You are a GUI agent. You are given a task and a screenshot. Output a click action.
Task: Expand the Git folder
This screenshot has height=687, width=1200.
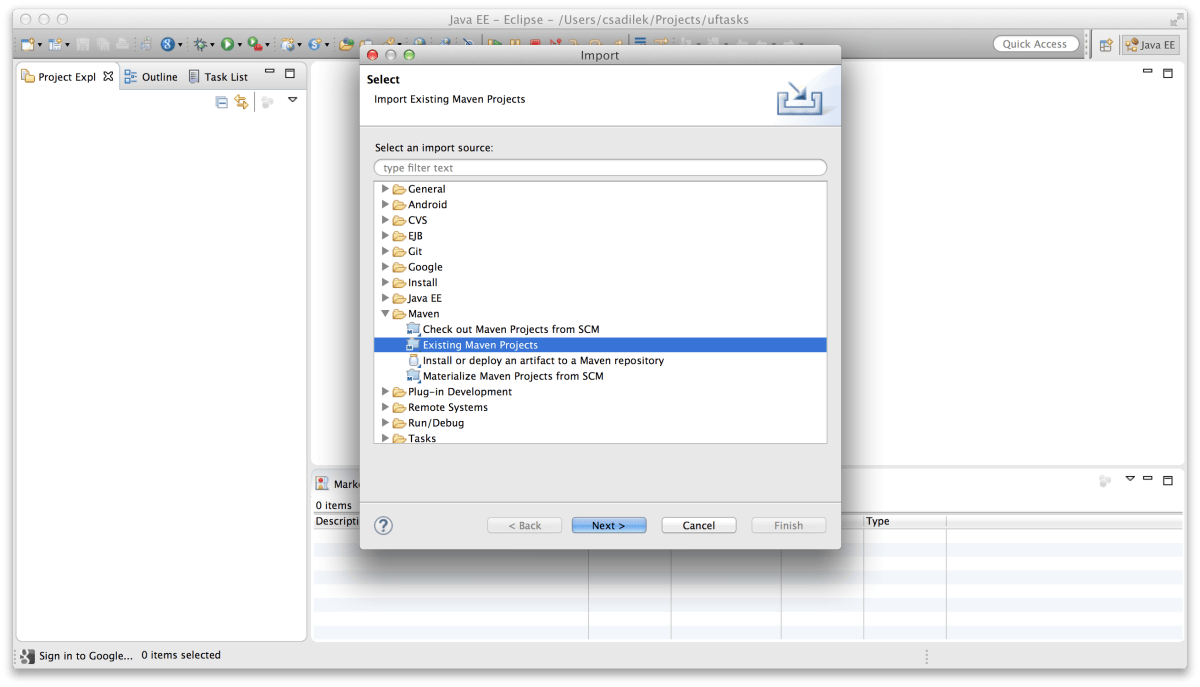point(385,251)
